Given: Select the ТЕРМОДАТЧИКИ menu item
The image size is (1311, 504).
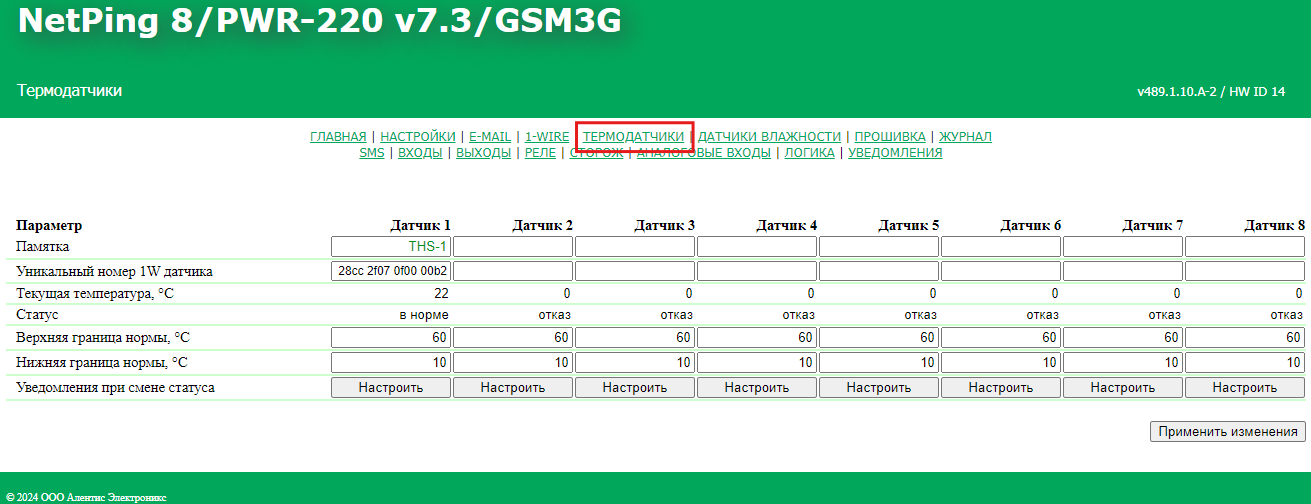Looking at the screenshot, I should point(633,137).
